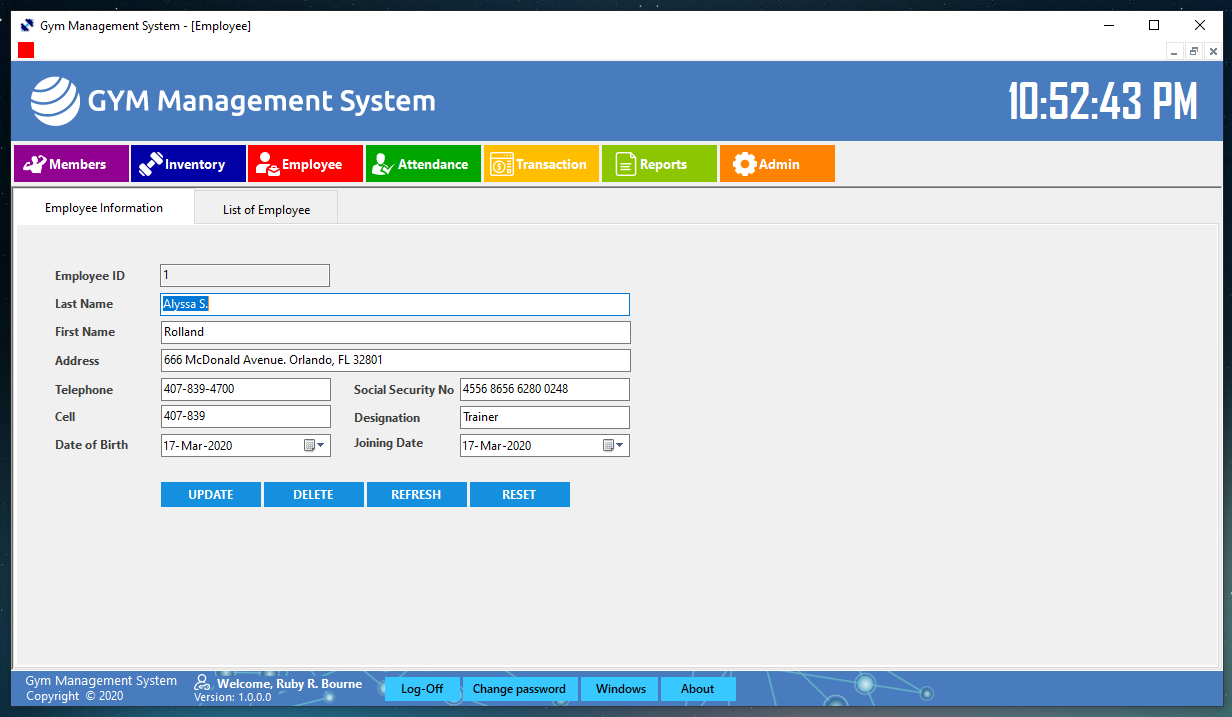
Task: Click the "Welcome, Ruby R. Bourne" text
Action: coord(289,684)
